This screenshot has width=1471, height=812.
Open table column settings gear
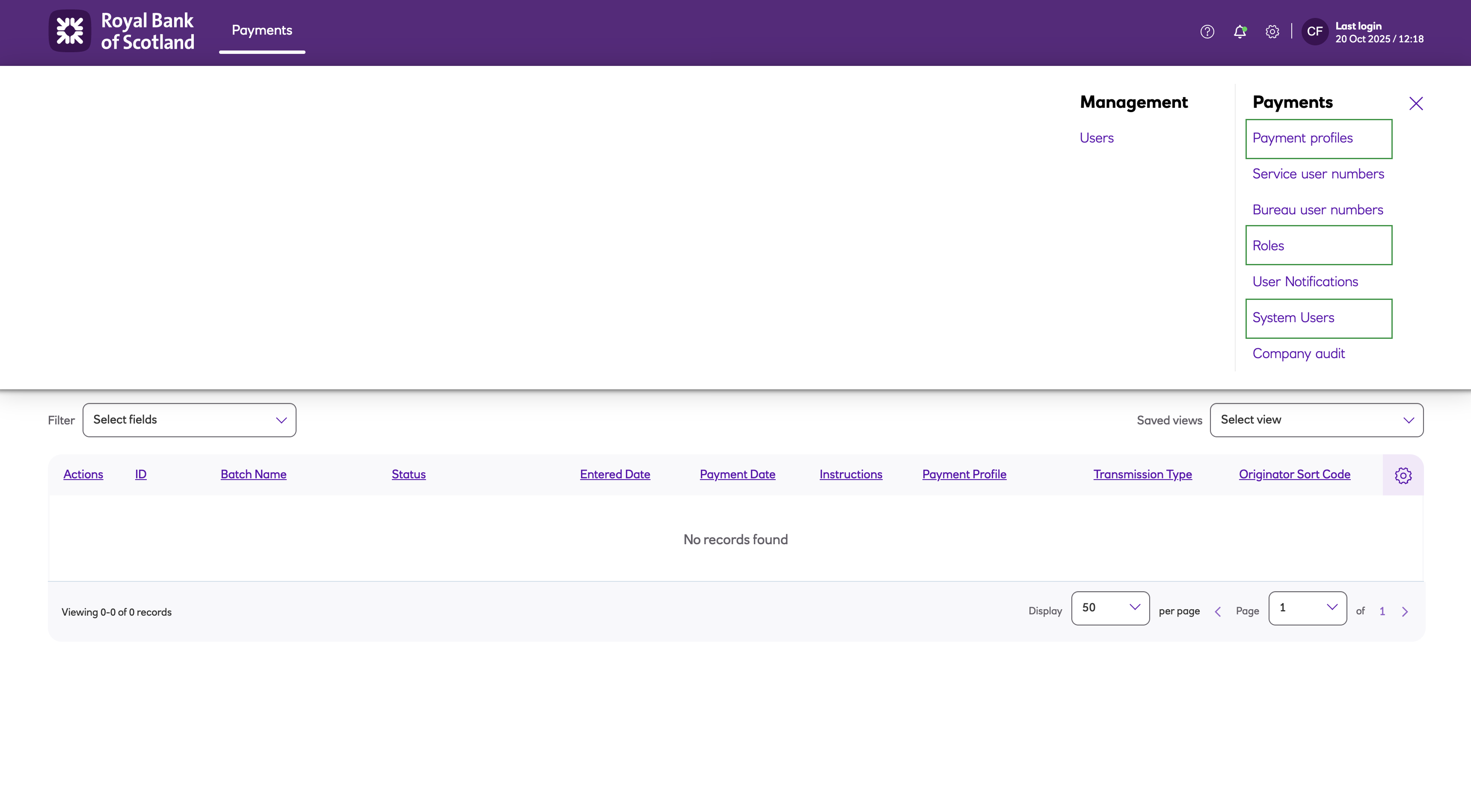[1403, 475]
